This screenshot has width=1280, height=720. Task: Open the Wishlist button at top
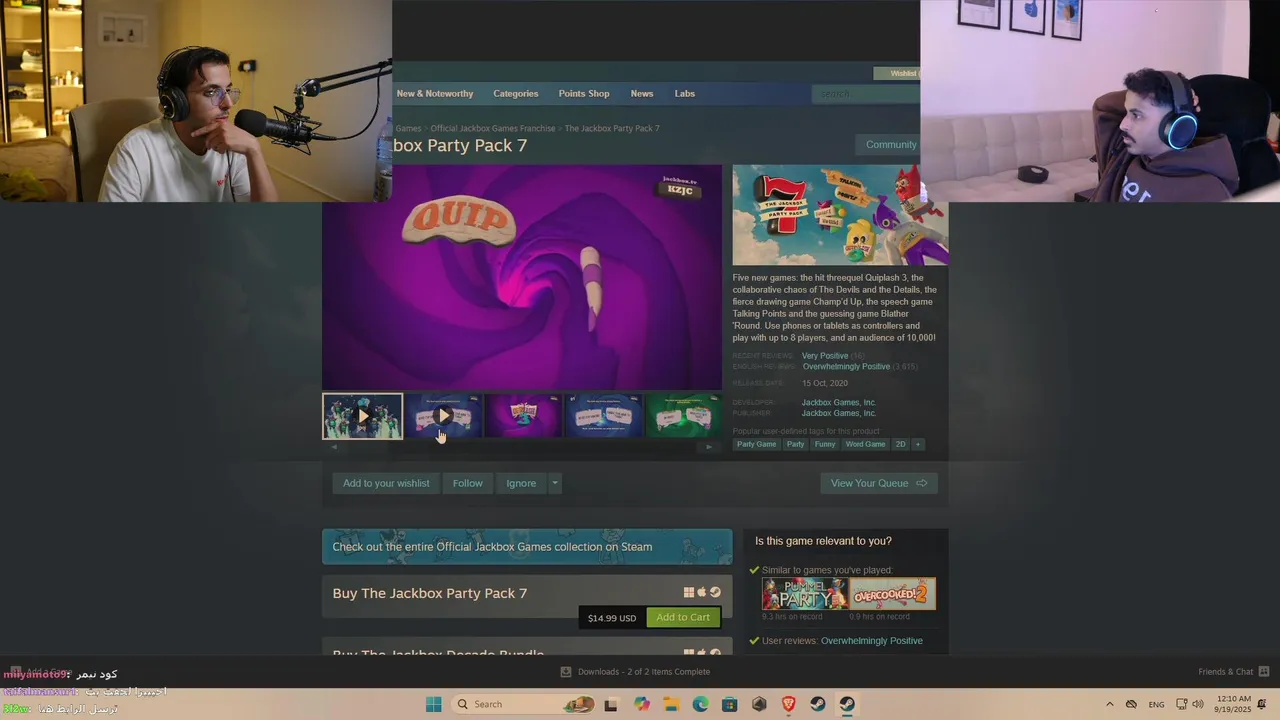coord(898,73)
